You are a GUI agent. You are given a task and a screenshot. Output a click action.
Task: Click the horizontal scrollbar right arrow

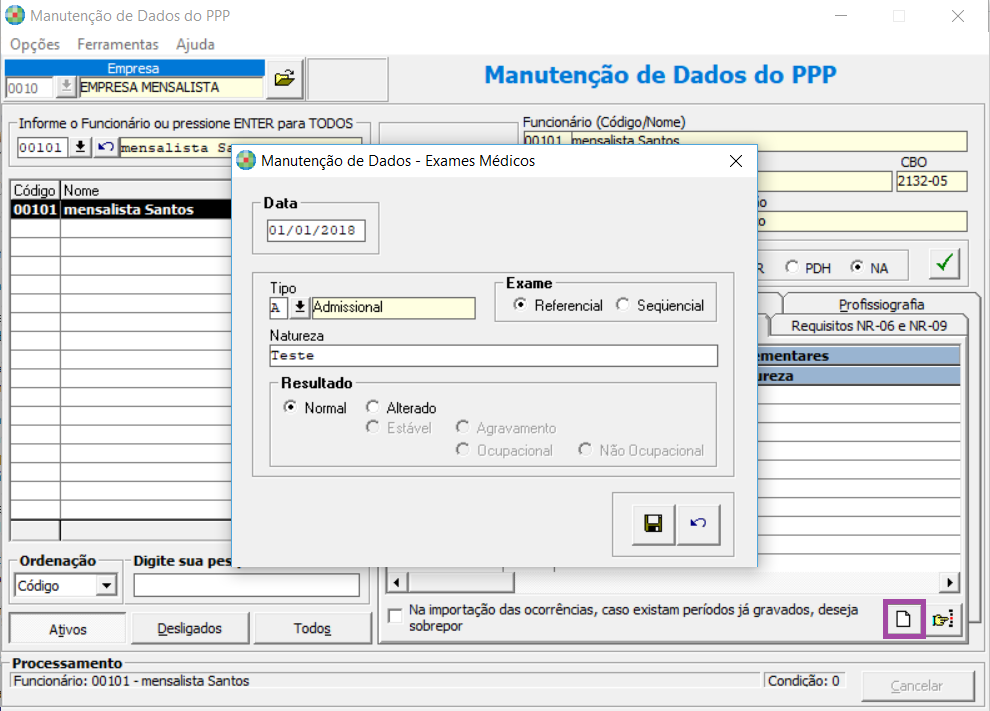click(950, 582)
